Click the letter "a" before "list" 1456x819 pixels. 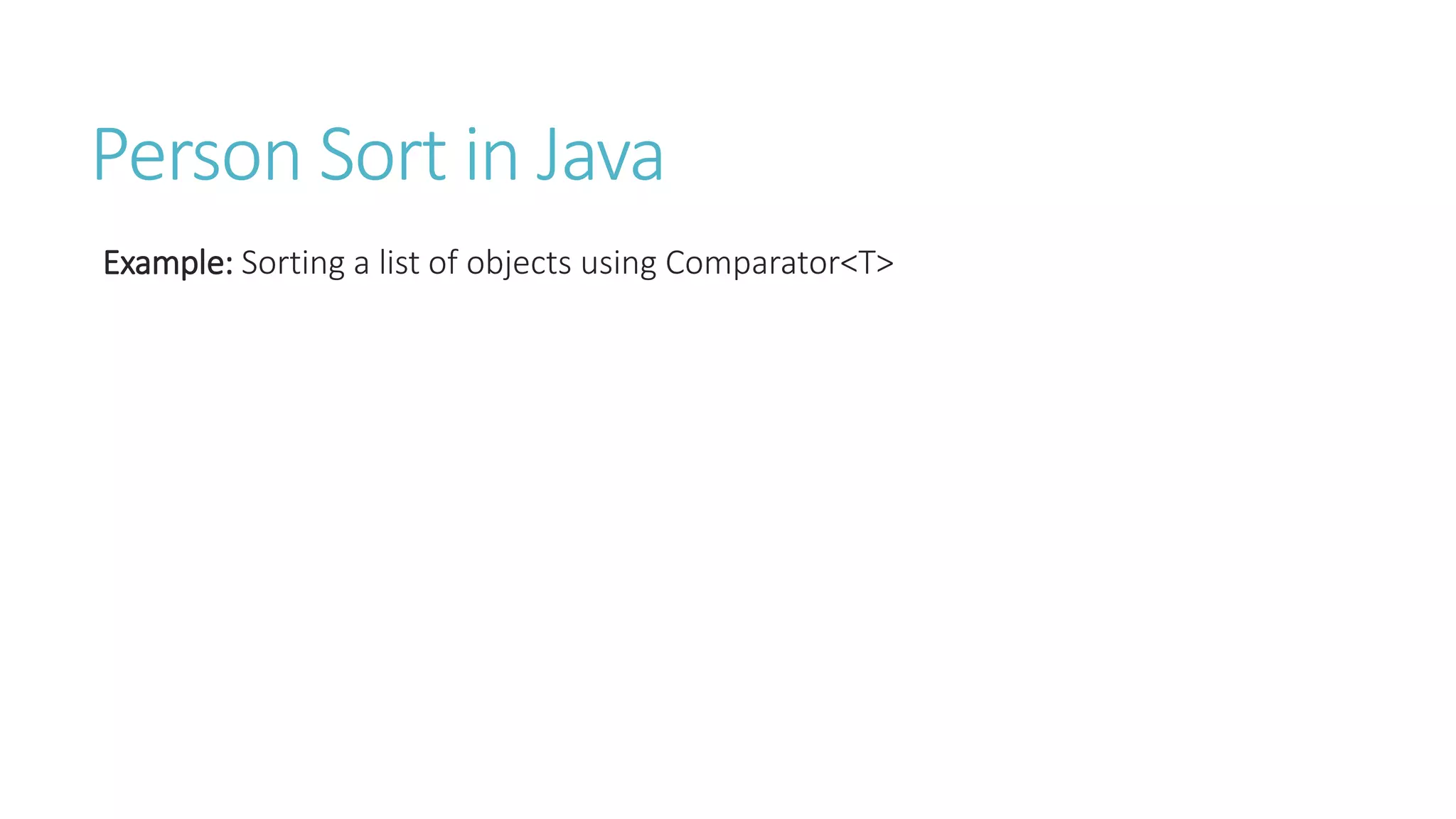362,264
